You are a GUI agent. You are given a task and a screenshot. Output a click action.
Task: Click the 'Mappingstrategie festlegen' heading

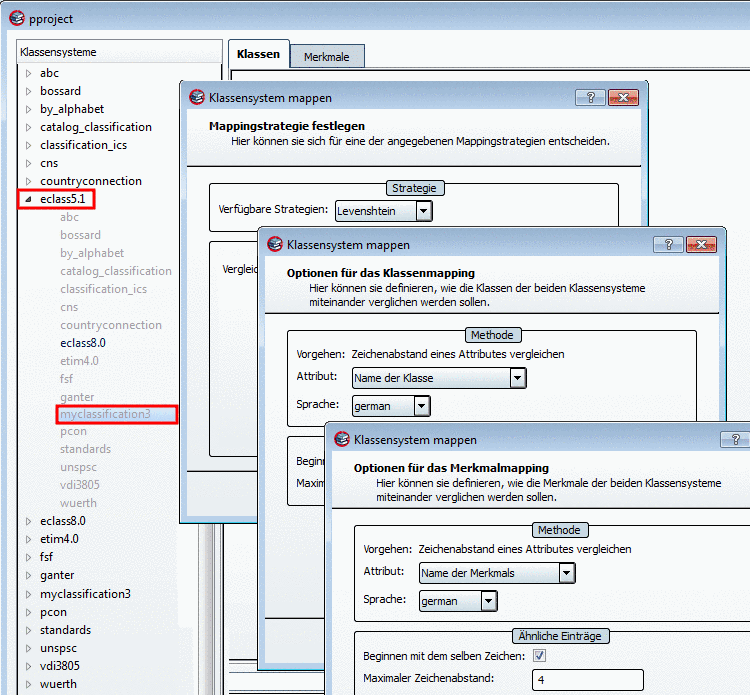(x=287, y=126)
